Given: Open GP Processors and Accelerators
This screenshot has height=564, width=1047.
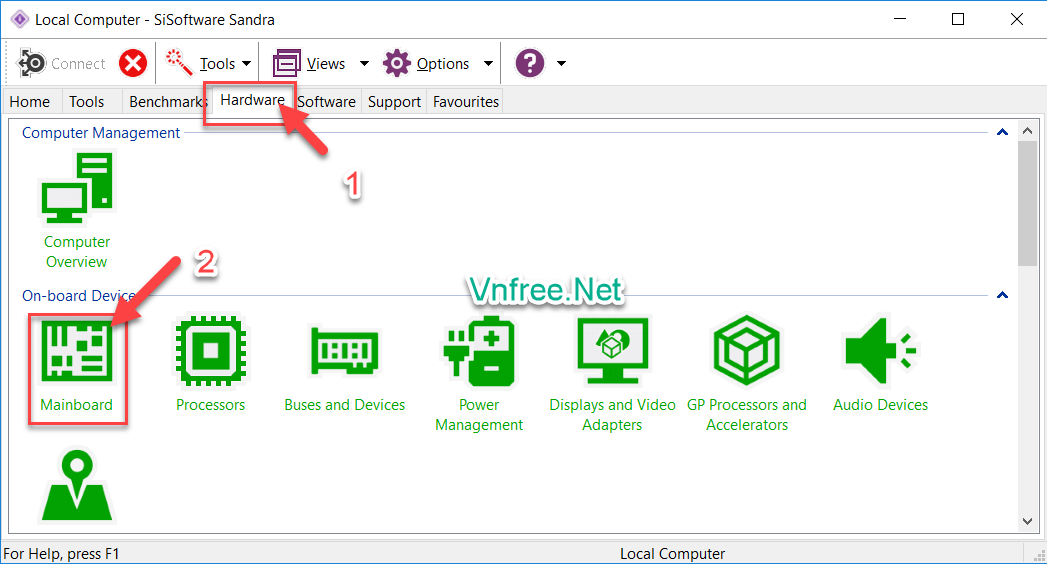Looking at the screenshot, I should 746,350.
